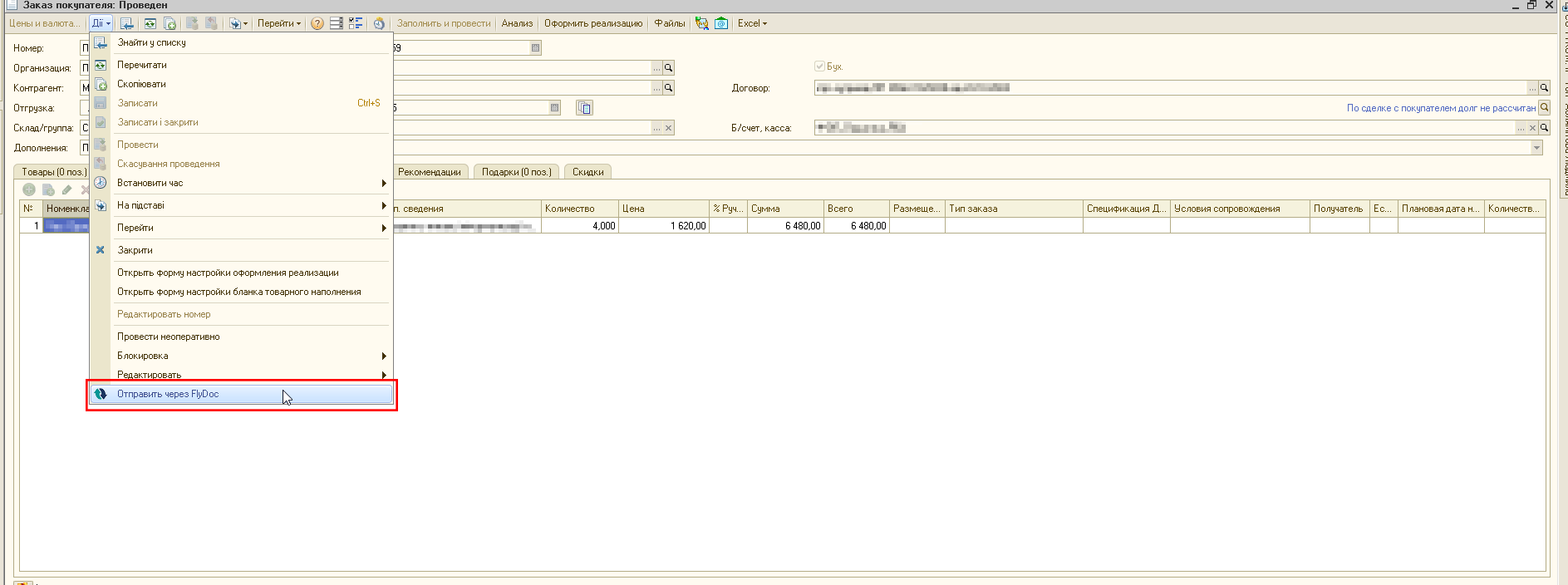Click the help question mark icon in toolbar
This screenshot has height=585, width=1568.
click(317, 23)
